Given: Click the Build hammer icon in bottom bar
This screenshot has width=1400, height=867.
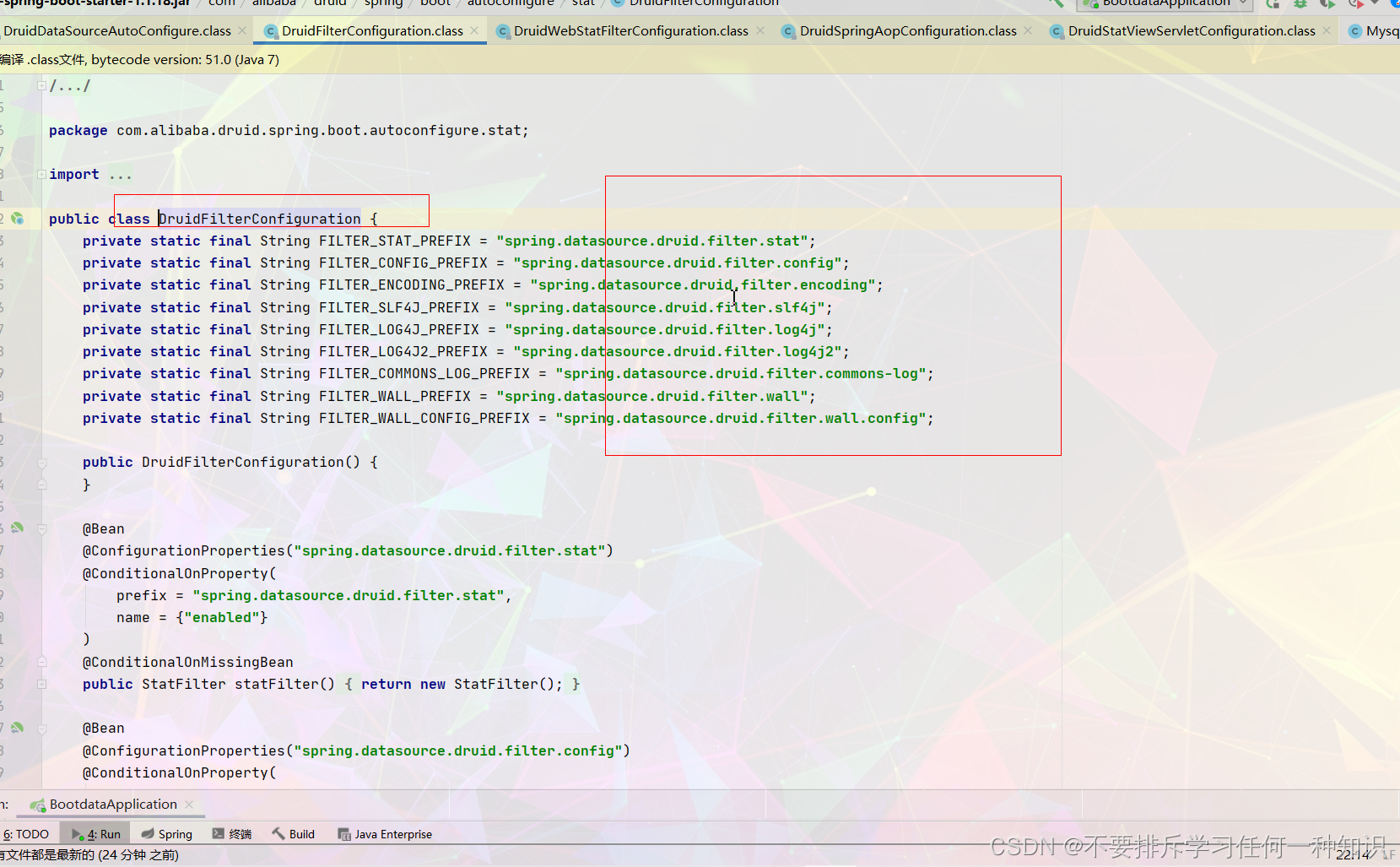Looking at the screenshot, I should pyautogui.click(x=278, y=834).
